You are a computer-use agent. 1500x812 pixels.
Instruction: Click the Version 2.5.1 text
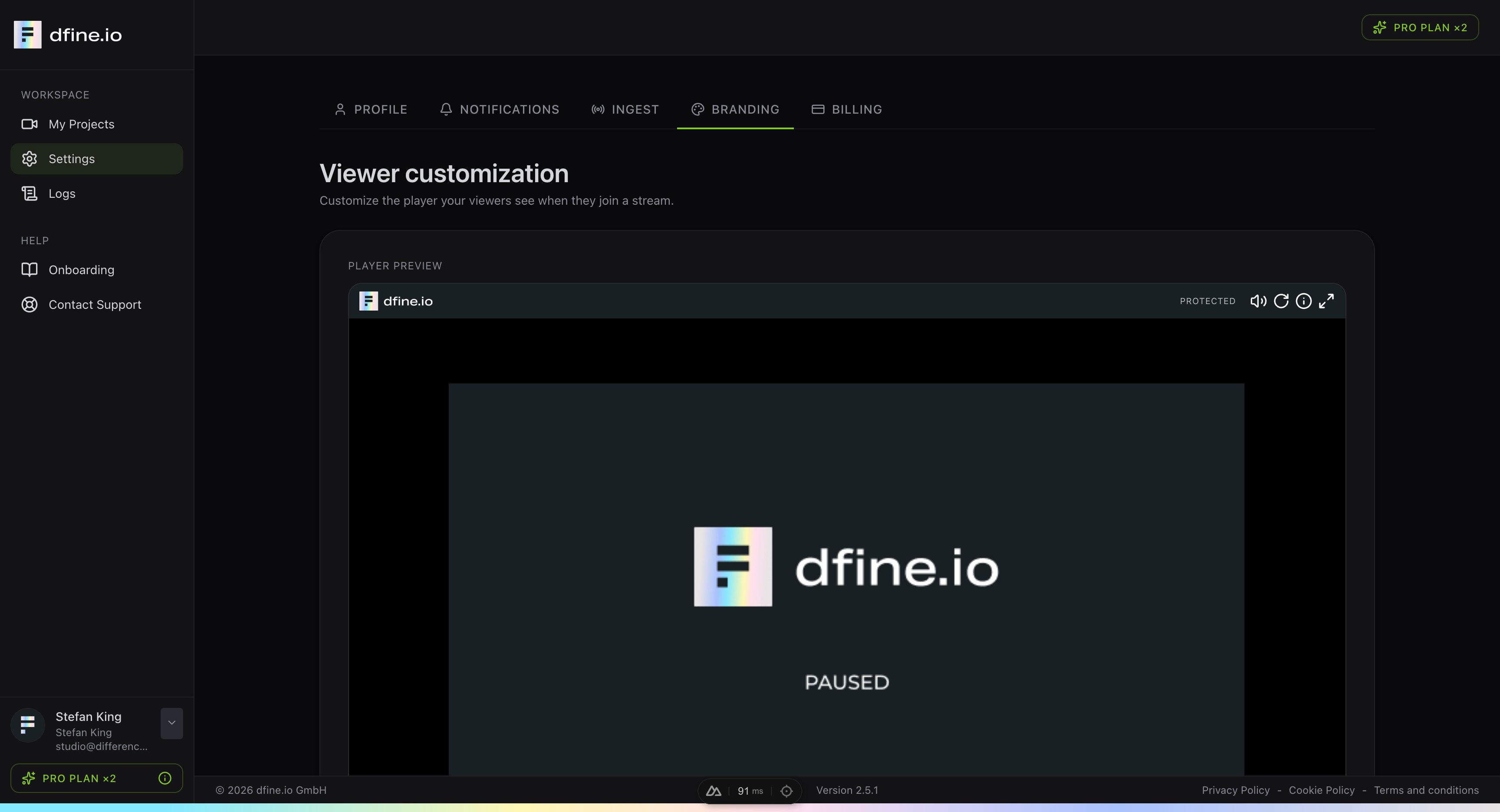point(847,790)
